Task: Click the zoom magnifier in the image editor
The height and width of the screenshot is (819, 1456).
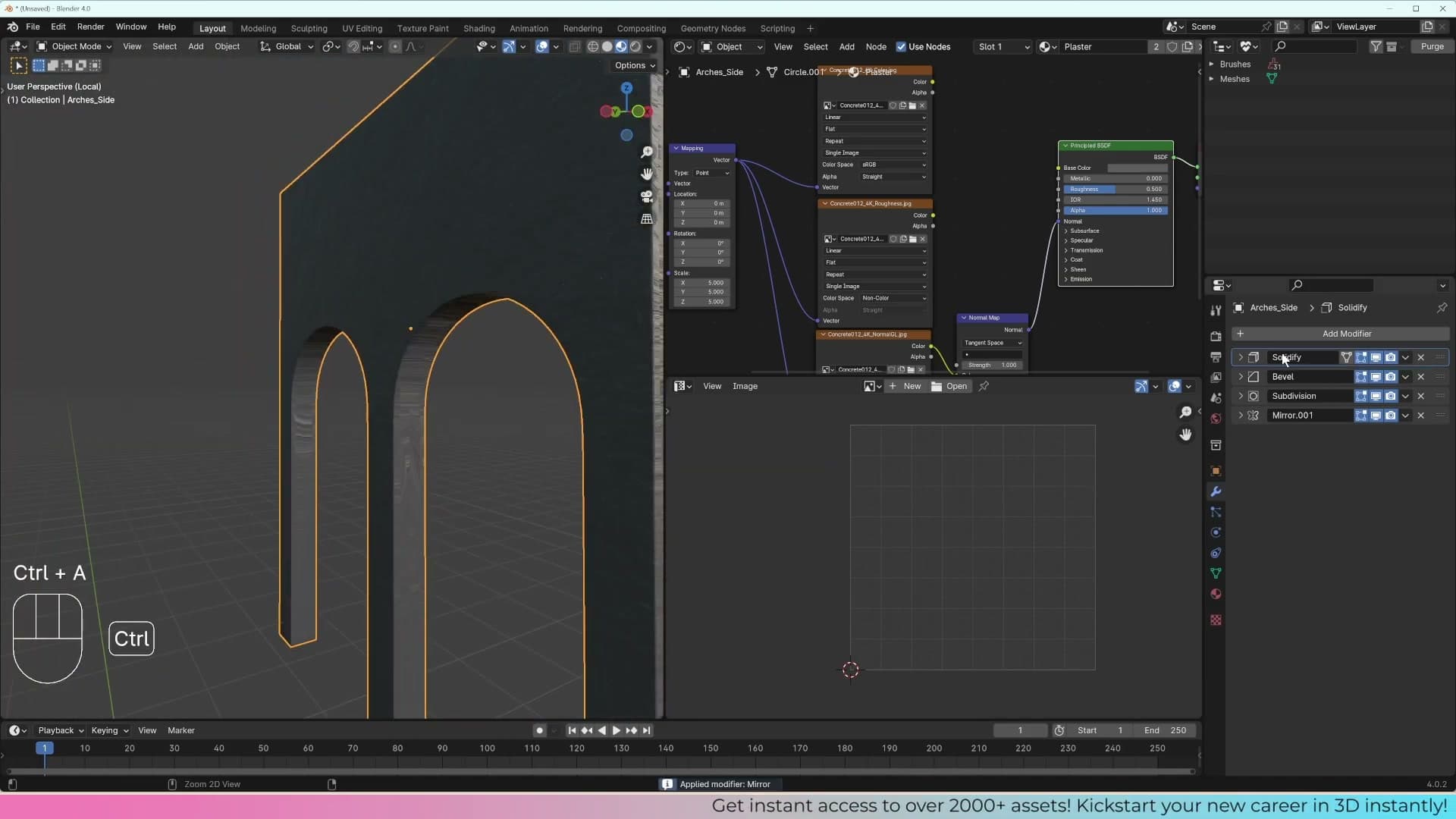Action: click(x=1185, y=413)
